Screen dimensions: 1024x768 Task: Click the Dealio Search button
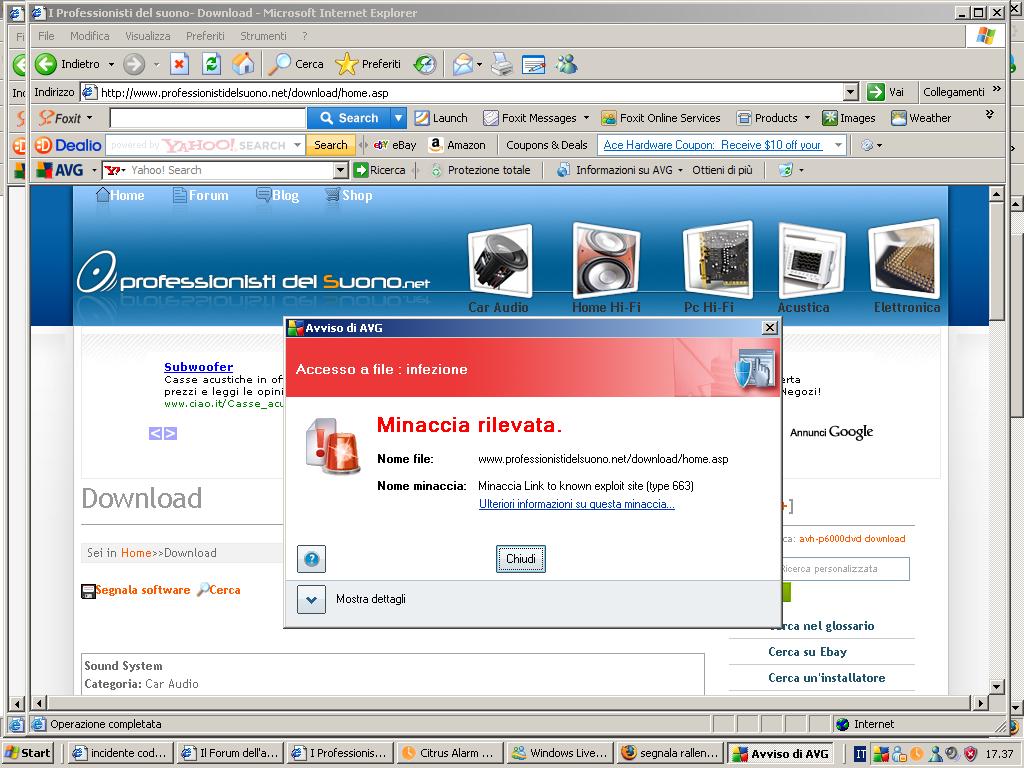[330, 145]
